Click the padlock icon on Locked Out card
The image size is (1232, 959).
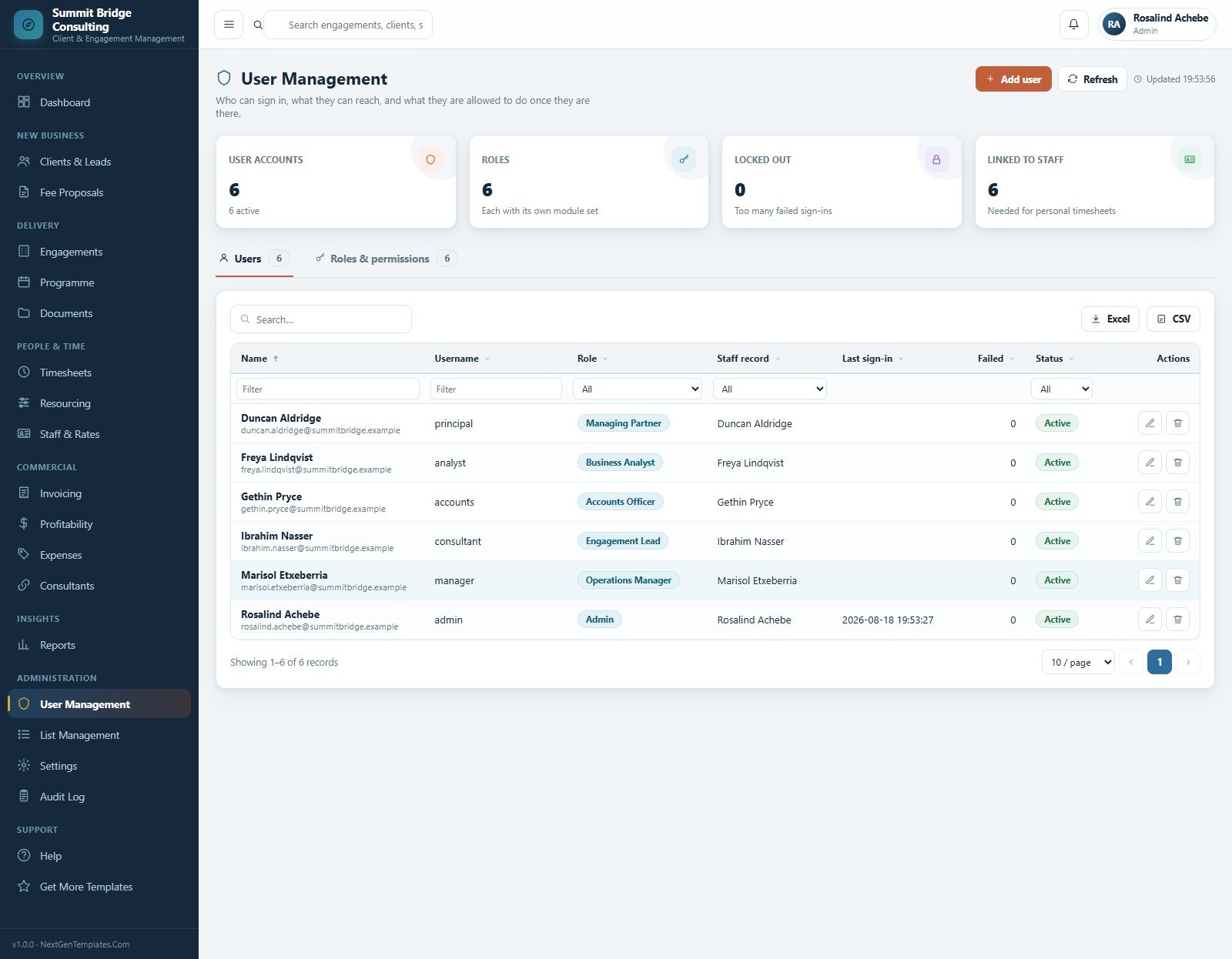click(x=936, y=159)
